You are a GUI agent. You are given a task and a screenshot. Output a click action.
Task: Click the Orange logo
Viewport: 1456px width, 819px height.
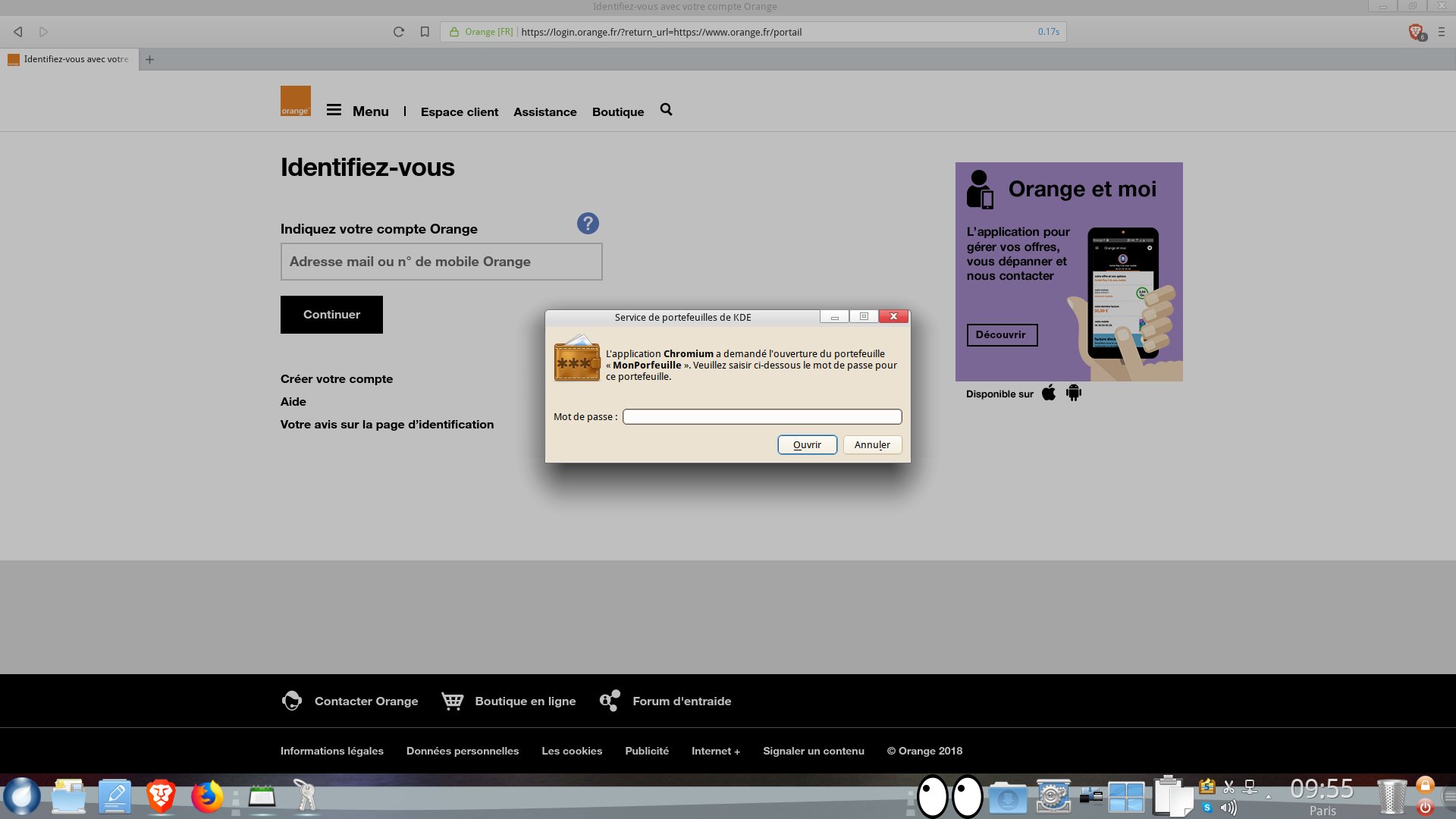coord(295,101)
